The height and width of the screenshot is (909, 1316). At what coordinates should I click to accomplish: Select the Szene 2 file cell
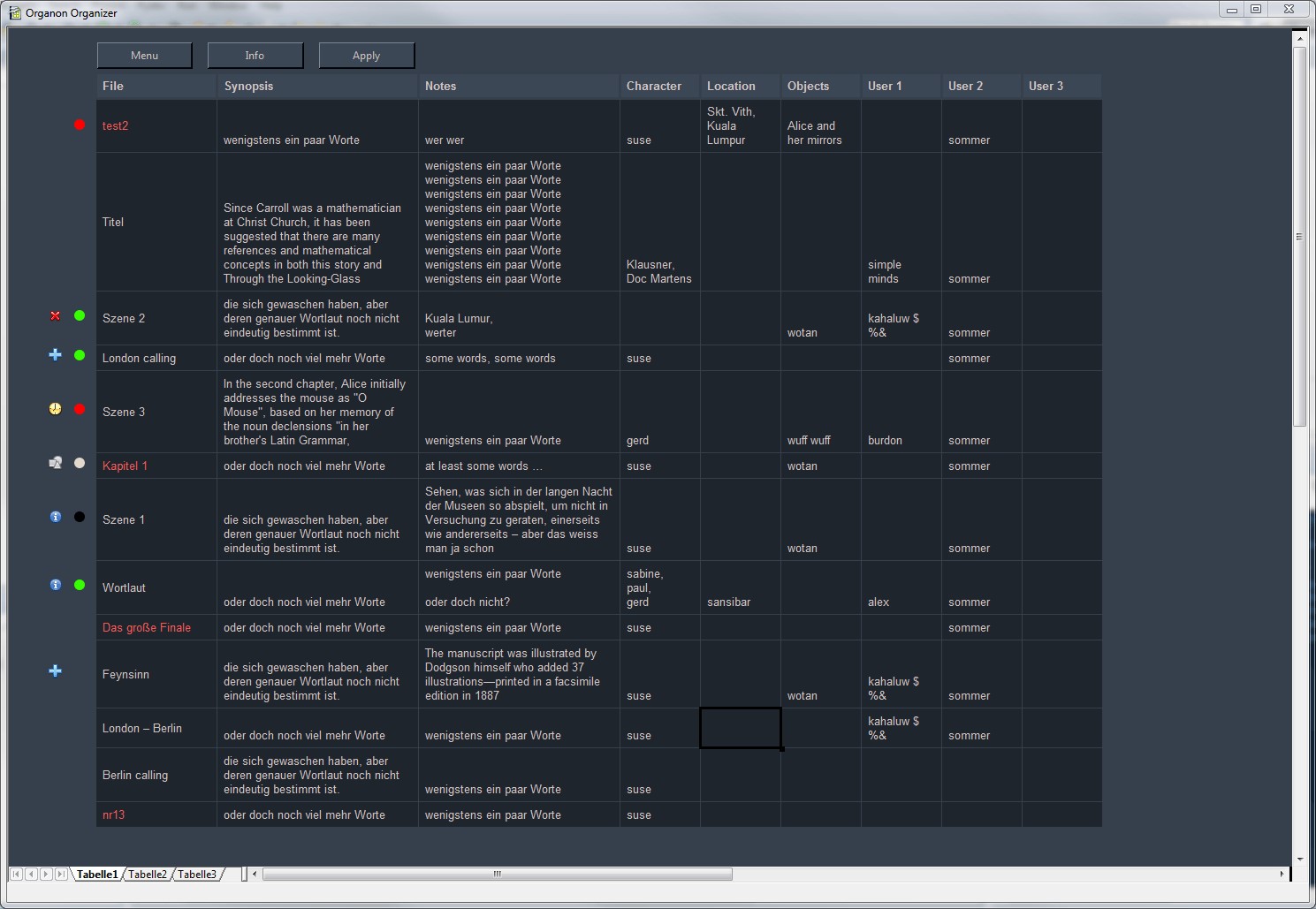click(156, 318)
